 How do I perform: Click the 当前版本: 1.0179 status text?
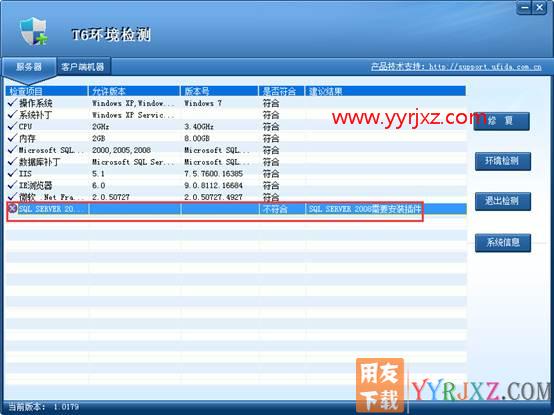click(x=44, y=407)
